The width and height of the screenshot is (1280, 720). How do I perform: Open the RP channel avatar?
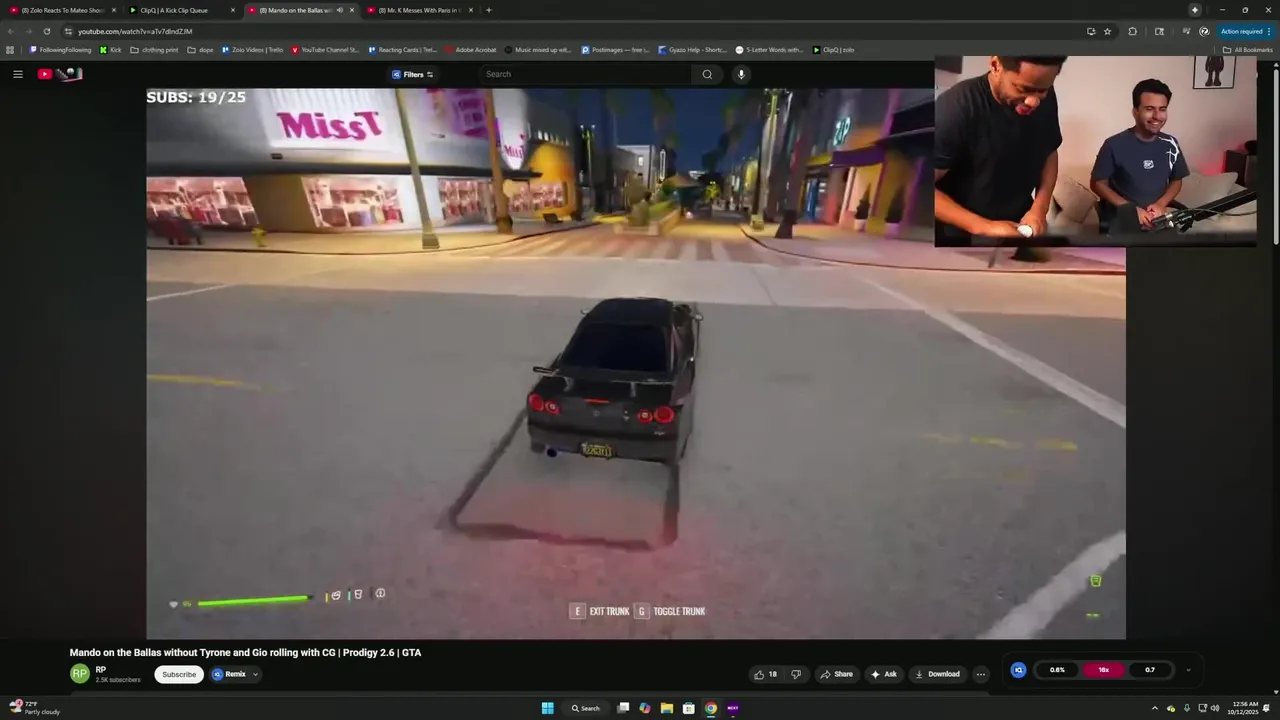pos(80,674)
